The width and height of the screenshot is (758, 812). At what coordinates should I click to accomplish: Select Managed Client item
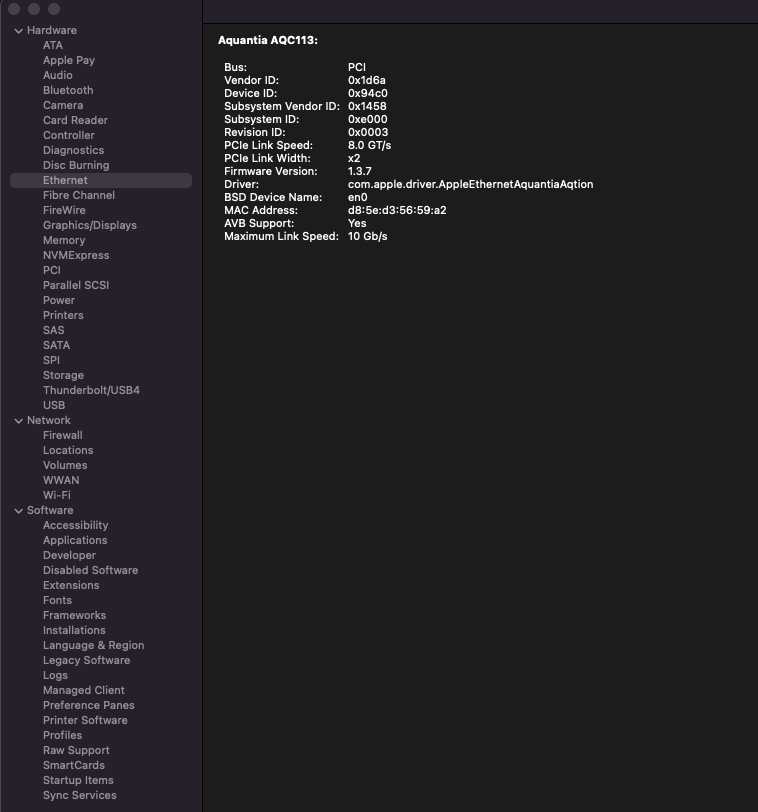(83, 691)
